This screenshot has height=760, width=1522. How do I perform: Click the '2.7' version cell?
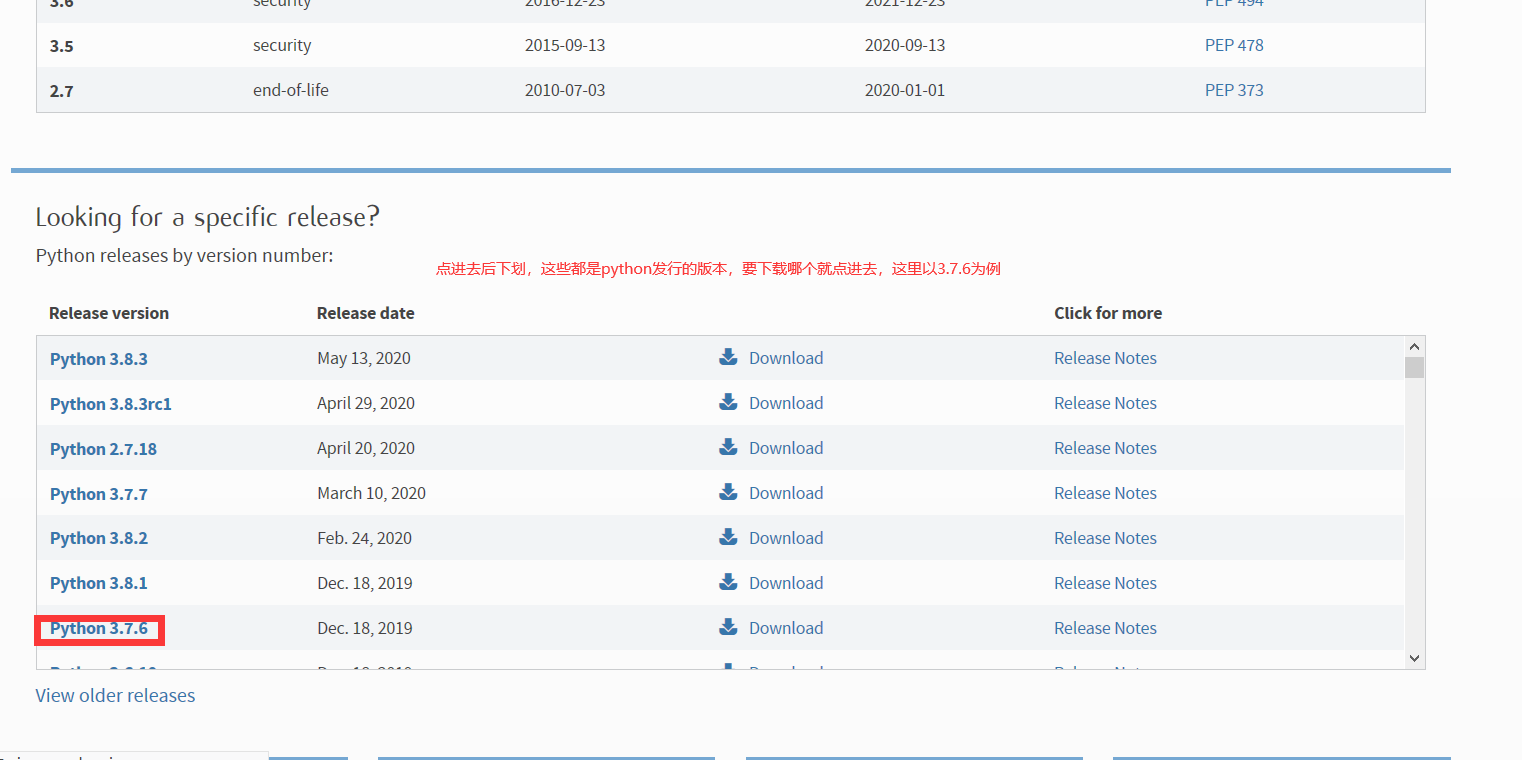point(61,91)
